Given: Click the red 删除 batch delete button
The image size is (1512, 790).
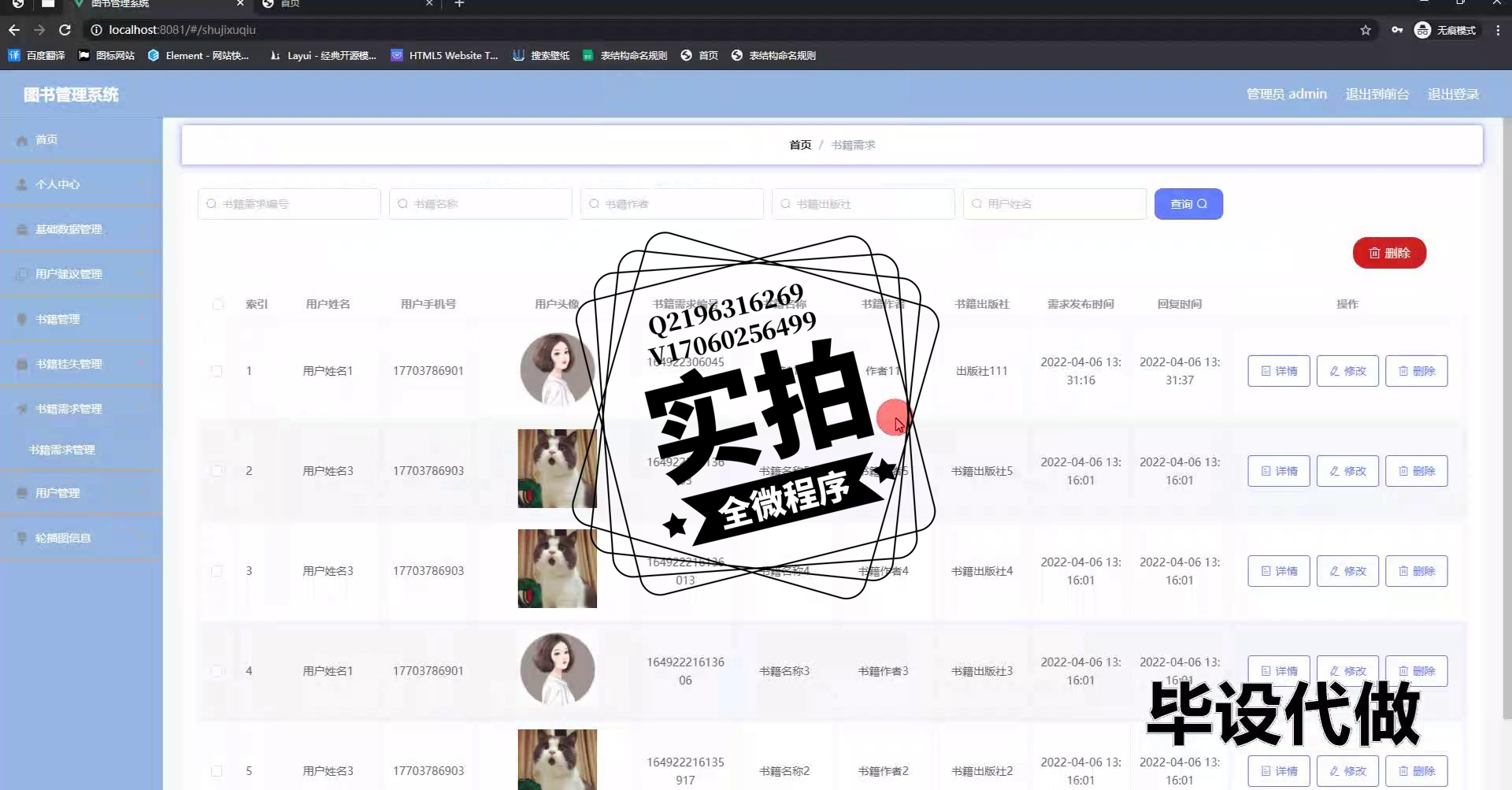Looking at the screenshot, I should (x=1389, y=253).
